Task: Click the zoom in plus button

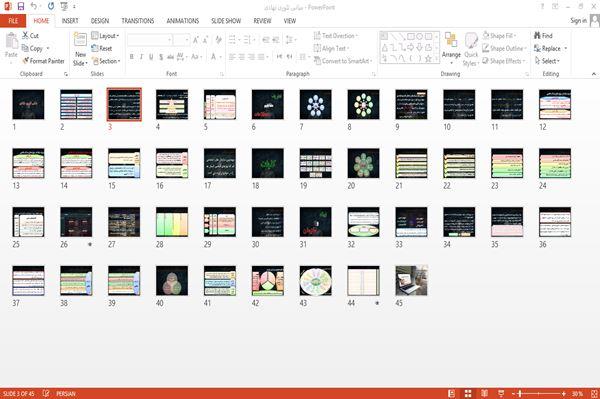Action: pyautogui.click(x=564, y=394)
